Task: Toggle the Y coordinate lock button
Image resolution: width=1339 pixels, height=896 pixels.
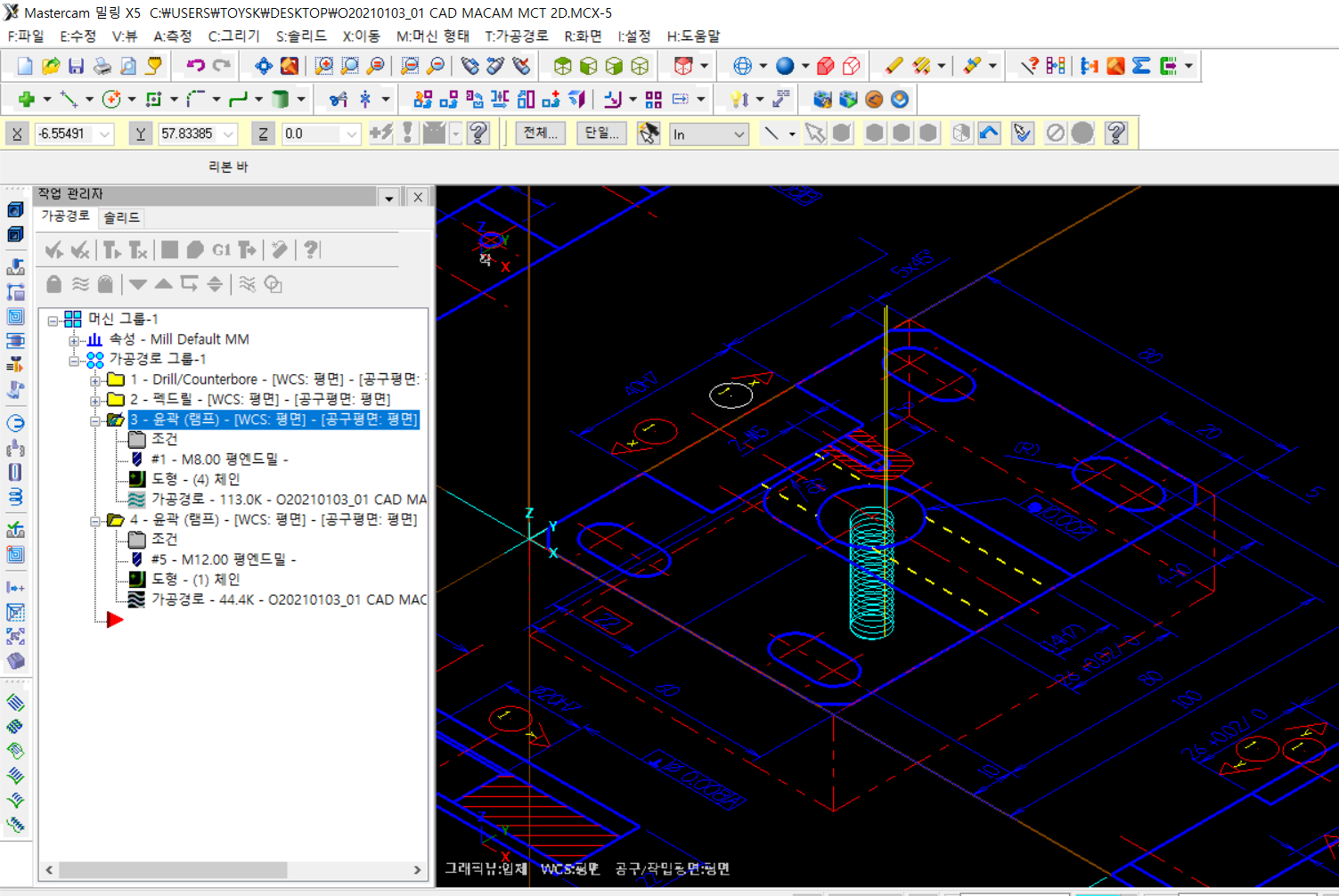Action: 140,134
